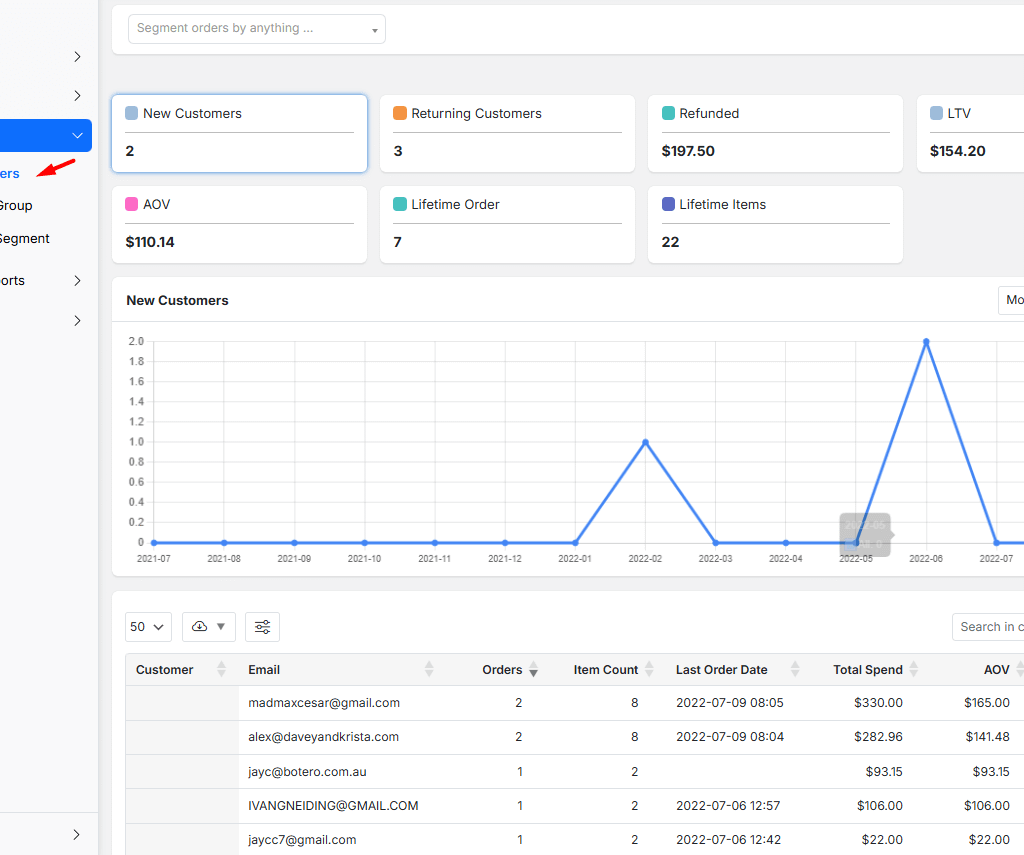Toggle the Refunded metric card
This screenshot has width=1024, height=855.
775,133
